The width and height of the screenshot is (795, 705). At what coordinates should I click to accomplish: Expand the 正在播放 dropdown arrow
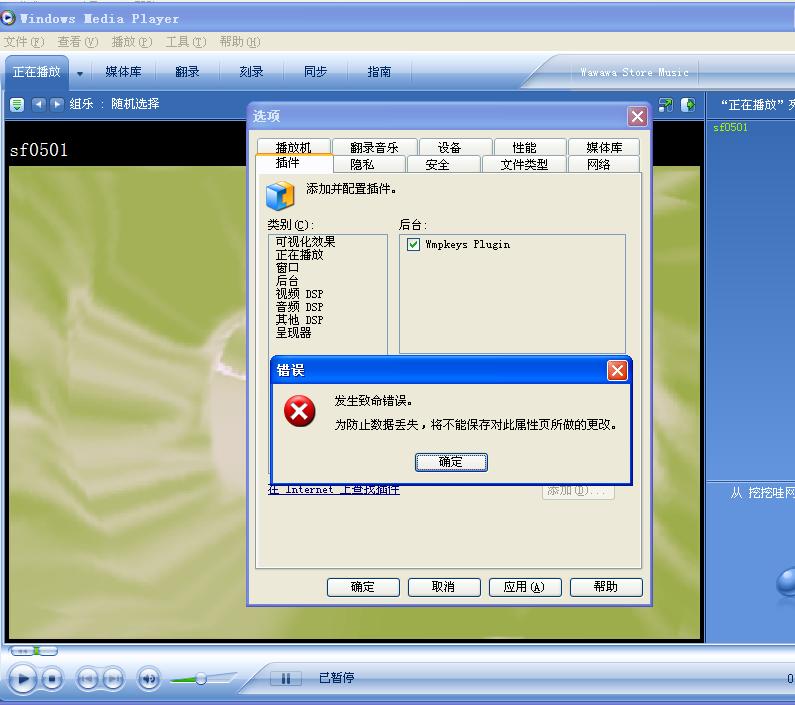80,74
